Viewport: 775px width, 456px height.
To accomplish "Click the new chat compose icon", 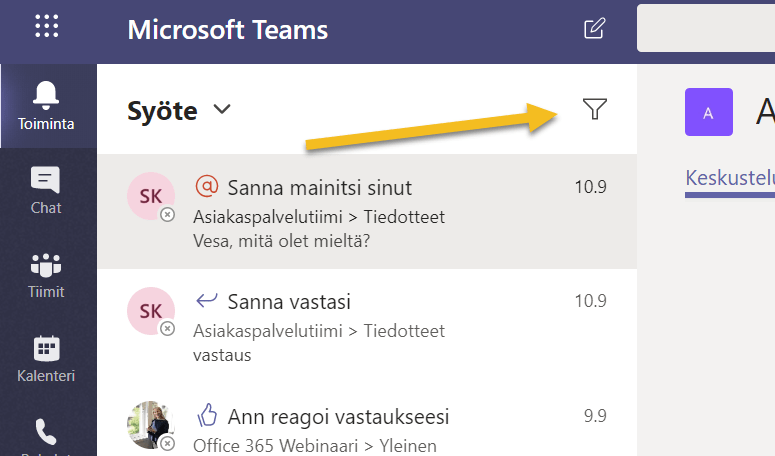I will [594, 28].
